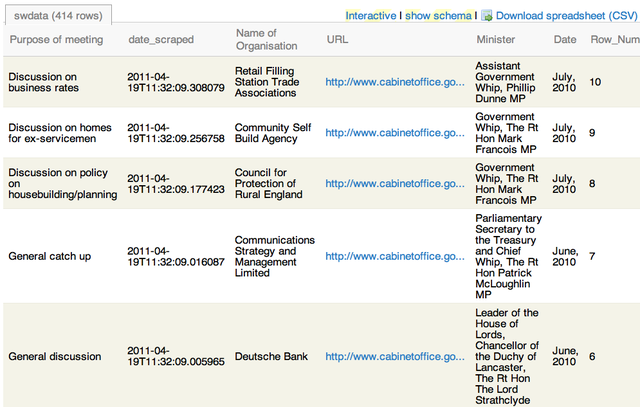The height and width of the screenshot is (407, 640).
Task: Click row number 10 value
Action: [x=595, y=82]
